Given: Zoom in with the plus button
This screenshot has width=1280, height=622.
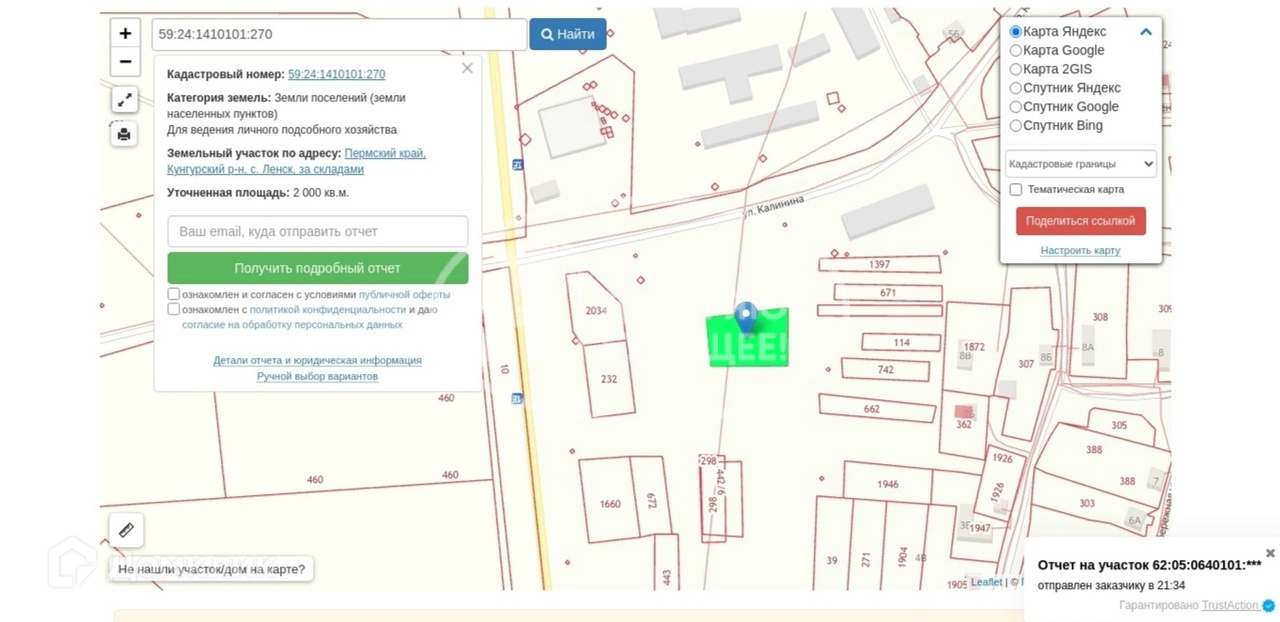Looking at the screenshot, I should (x=125, y=33).
